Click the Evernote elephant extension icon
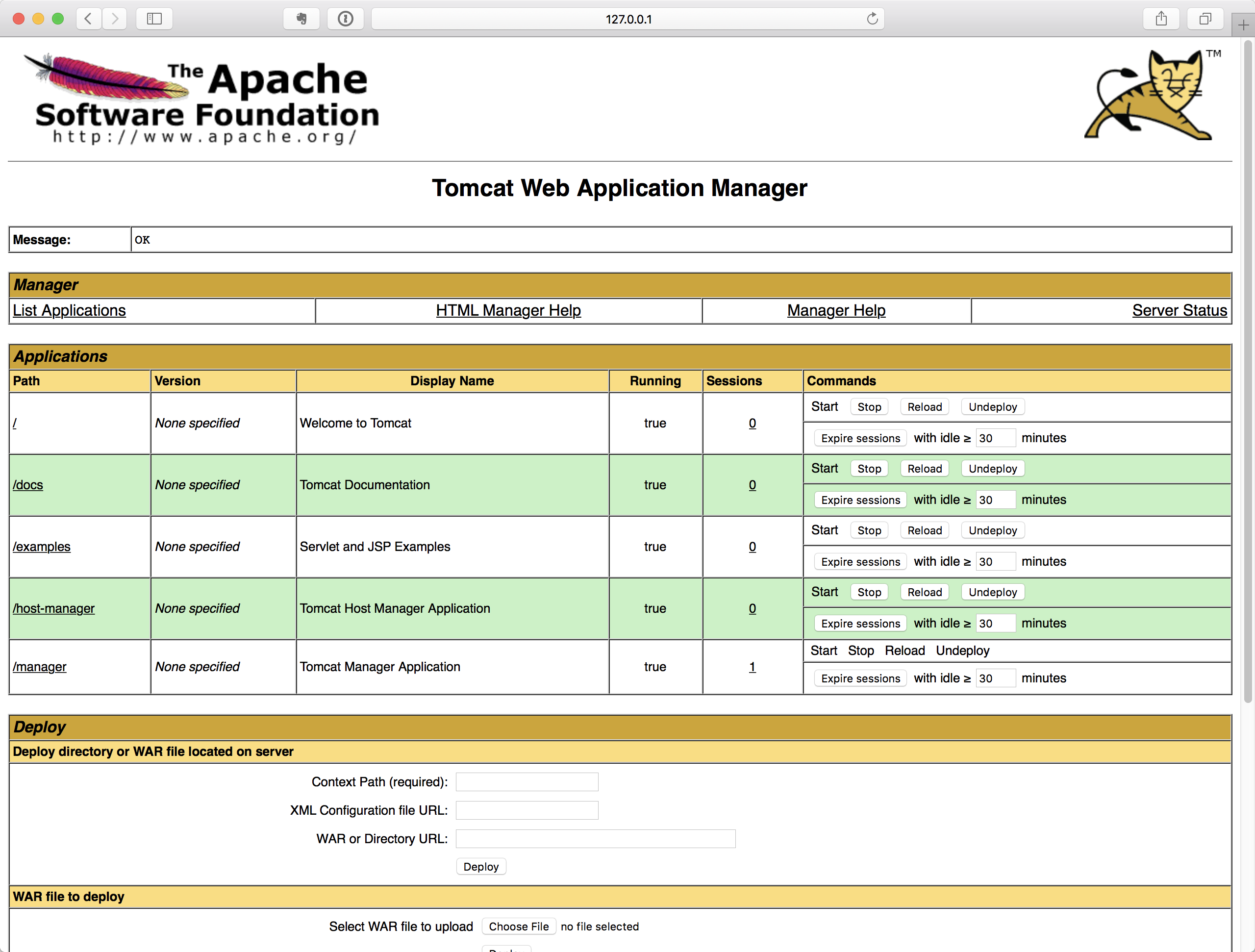The height and width of the screenshot is (952, 1255). 301,19
